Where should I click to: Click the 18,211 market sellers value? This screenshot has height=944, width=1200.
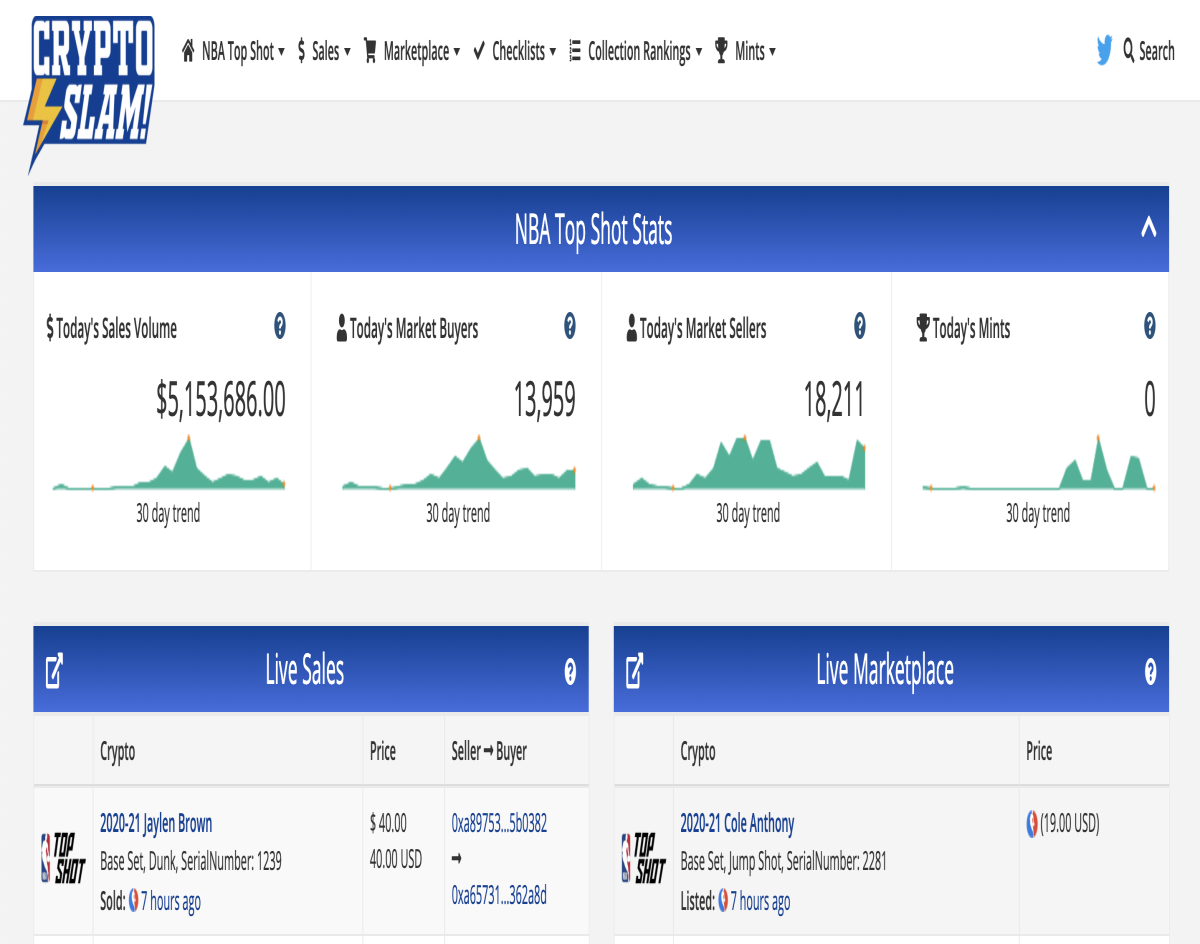tap(834, 400)
